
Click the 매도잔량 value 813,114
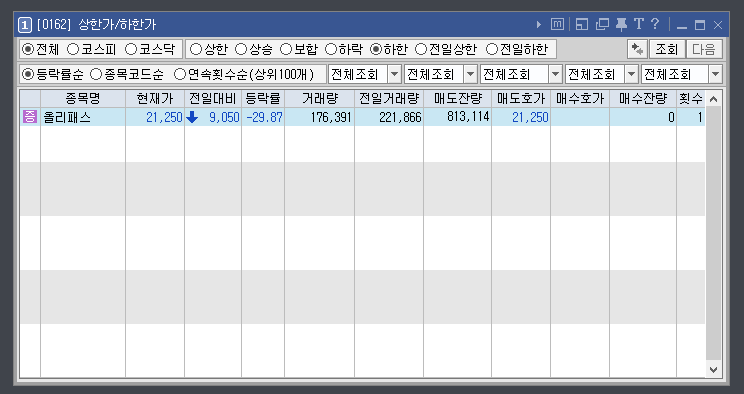pyautogui.click(x=468, y=117)
